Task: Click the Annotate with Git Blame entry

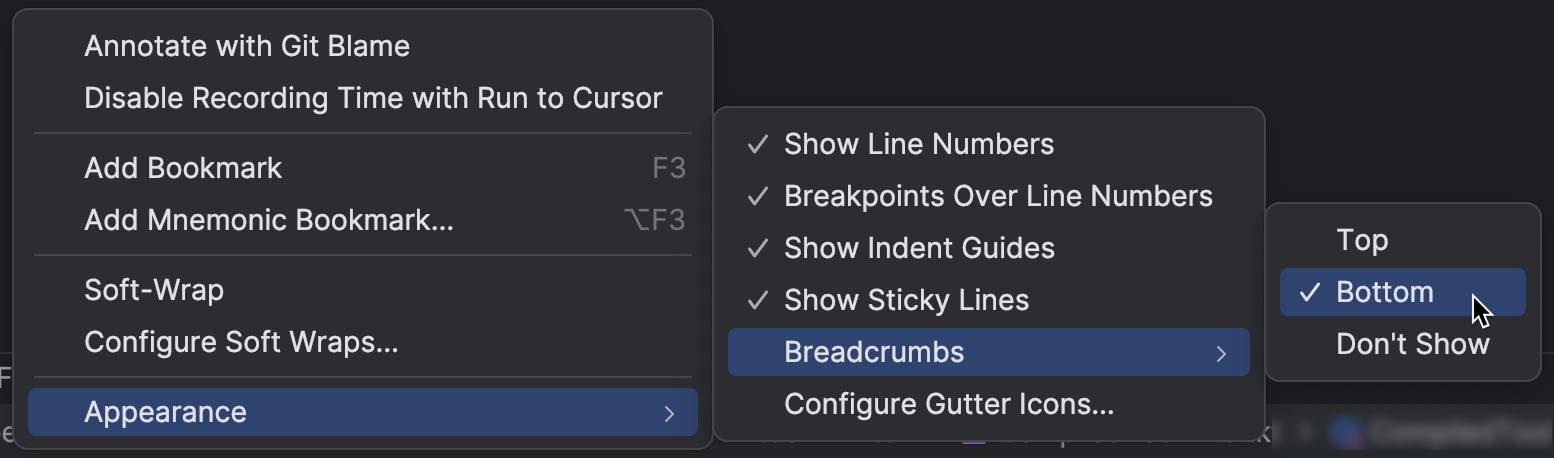Action: click(x=247, y=46)
